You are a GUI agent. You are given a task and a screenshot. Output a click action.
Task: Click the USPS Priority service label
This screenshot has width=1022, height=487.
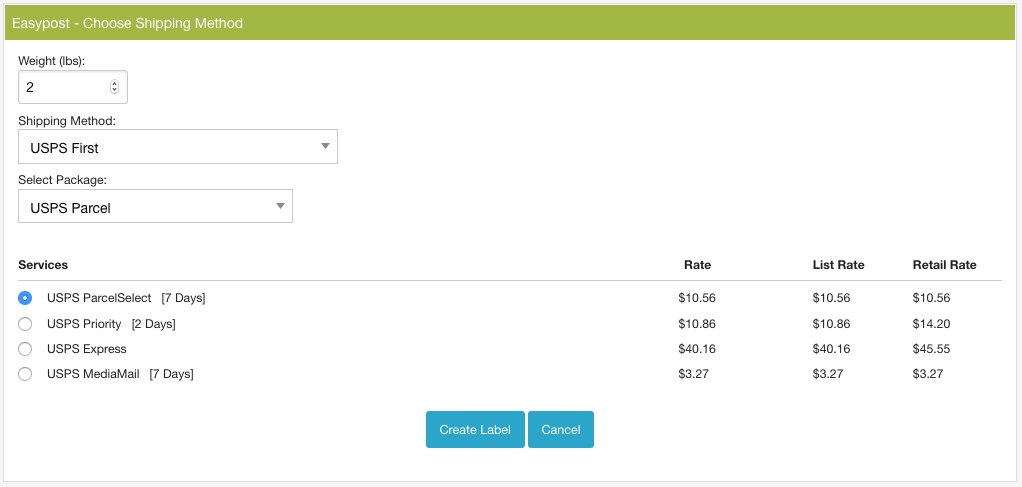tap(84, 323)
